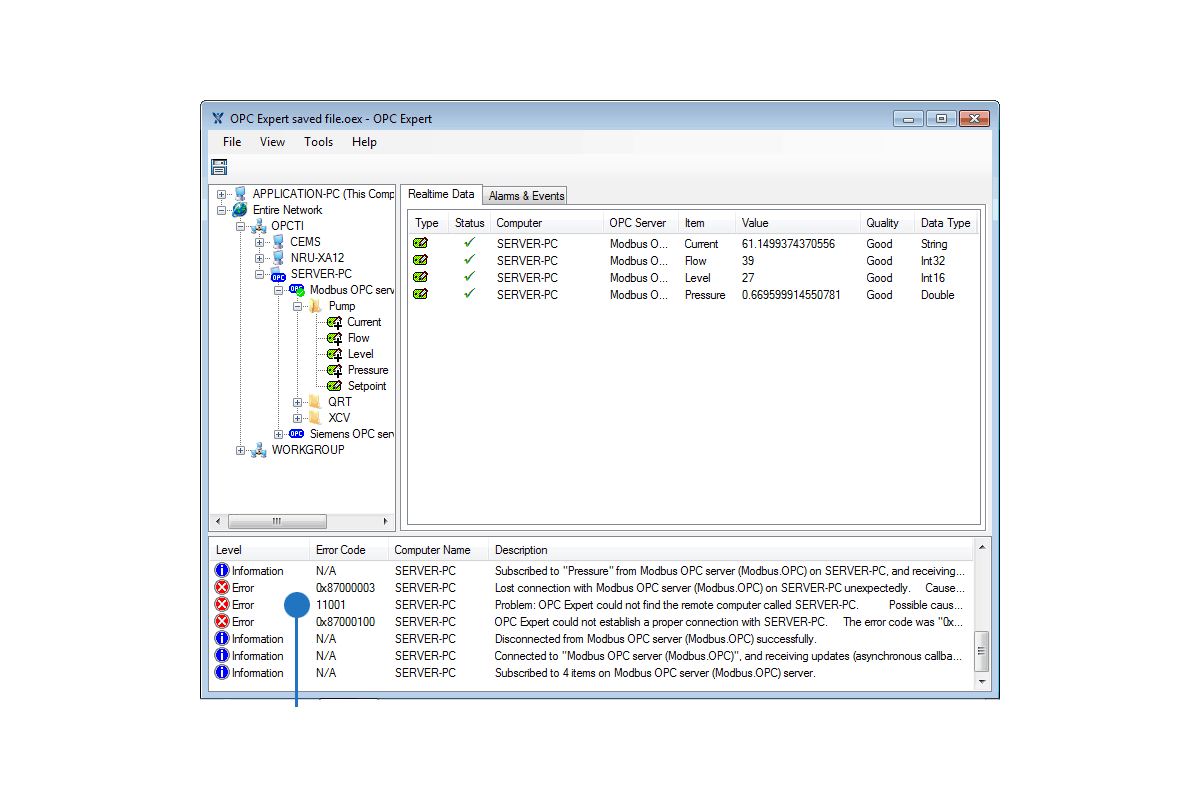The width and height of the screenshot is (1200, 800).
Task: Click the OPCTI domain icon
Action: click(x=259, y=226)
